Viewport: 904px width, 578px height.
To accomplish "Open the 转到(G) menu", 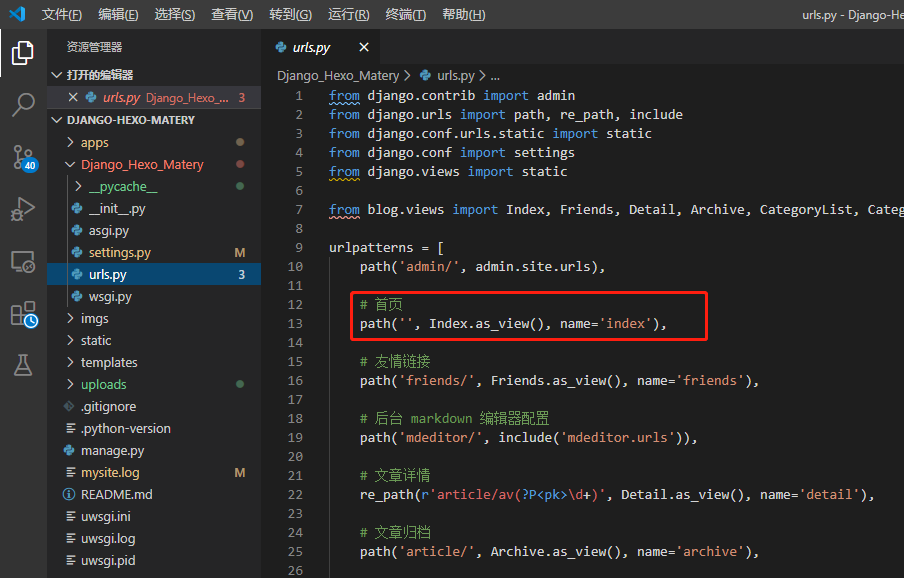I will point(291,14).
